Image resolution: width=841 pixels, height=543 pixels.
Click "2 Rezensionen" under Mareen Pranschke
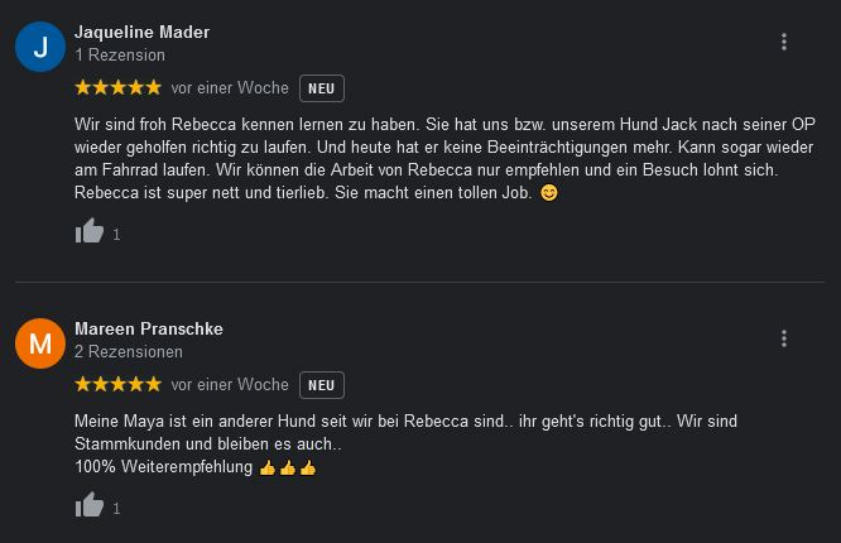(x=129, y=352)
